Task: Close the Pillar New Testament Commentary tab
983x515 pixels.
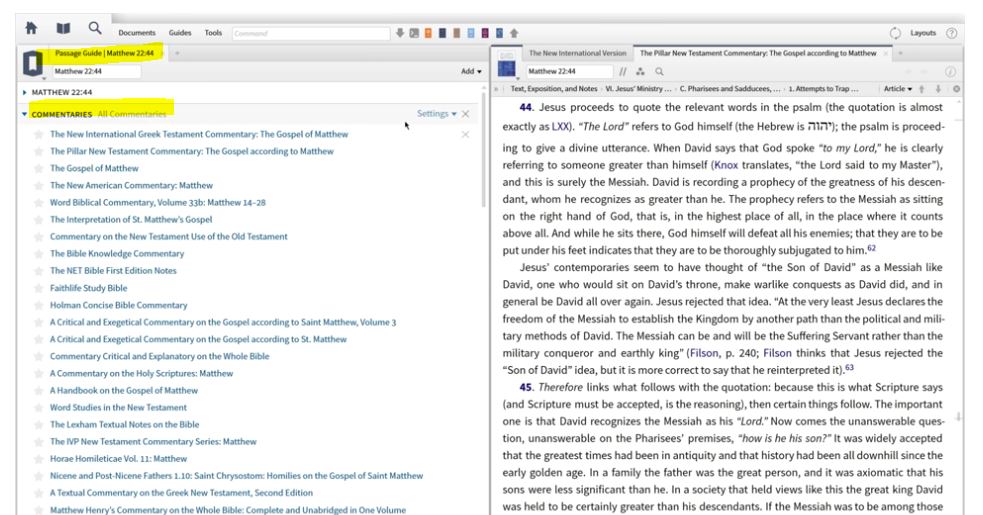Action: [886, 53]
